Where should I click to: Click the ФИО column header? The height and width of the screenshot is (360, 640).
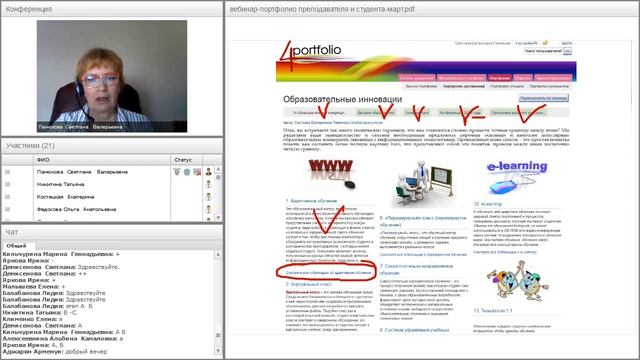(x=102, y=160)
